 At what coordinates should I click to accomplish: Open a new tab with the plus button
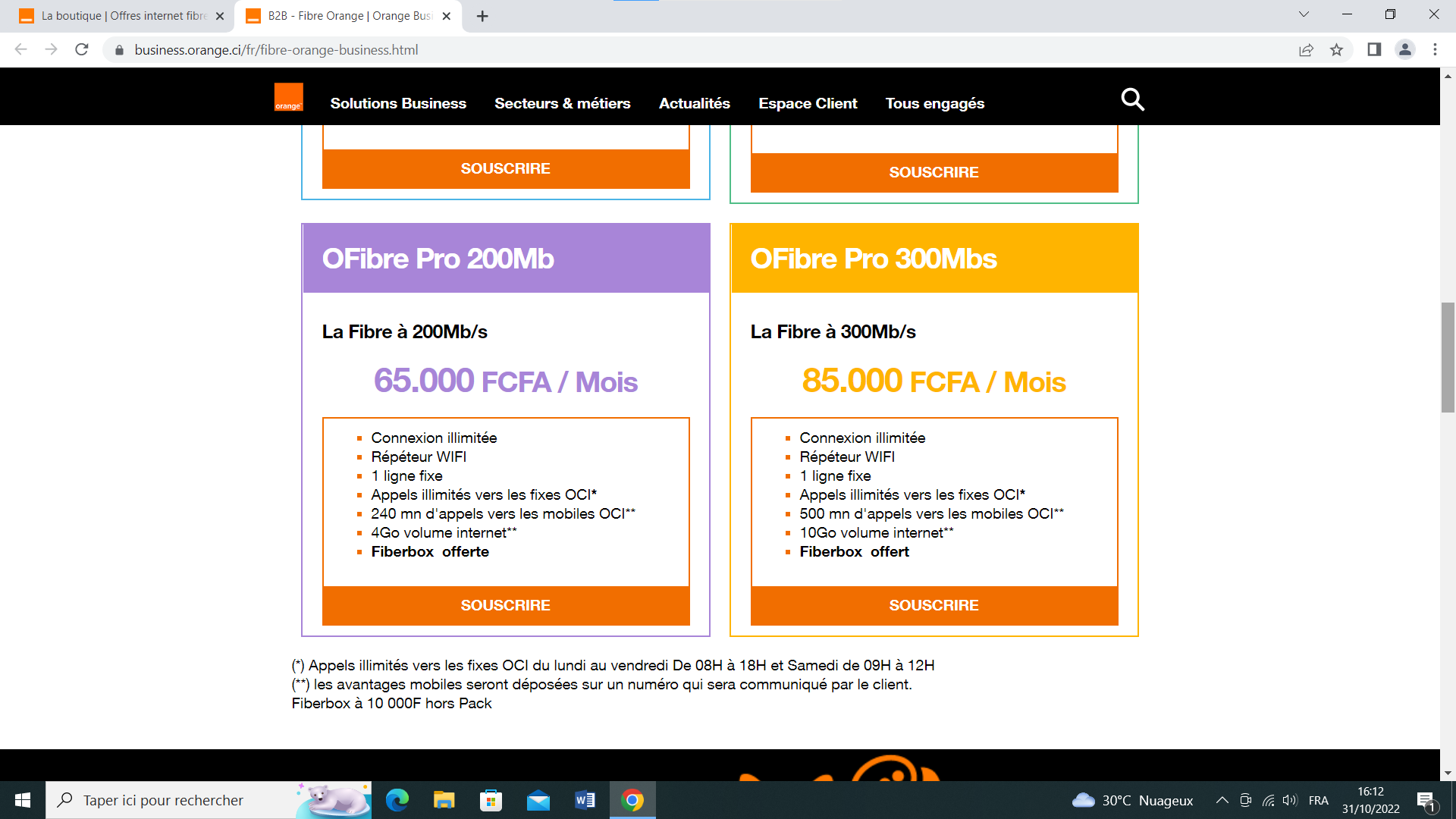point(482,16)
